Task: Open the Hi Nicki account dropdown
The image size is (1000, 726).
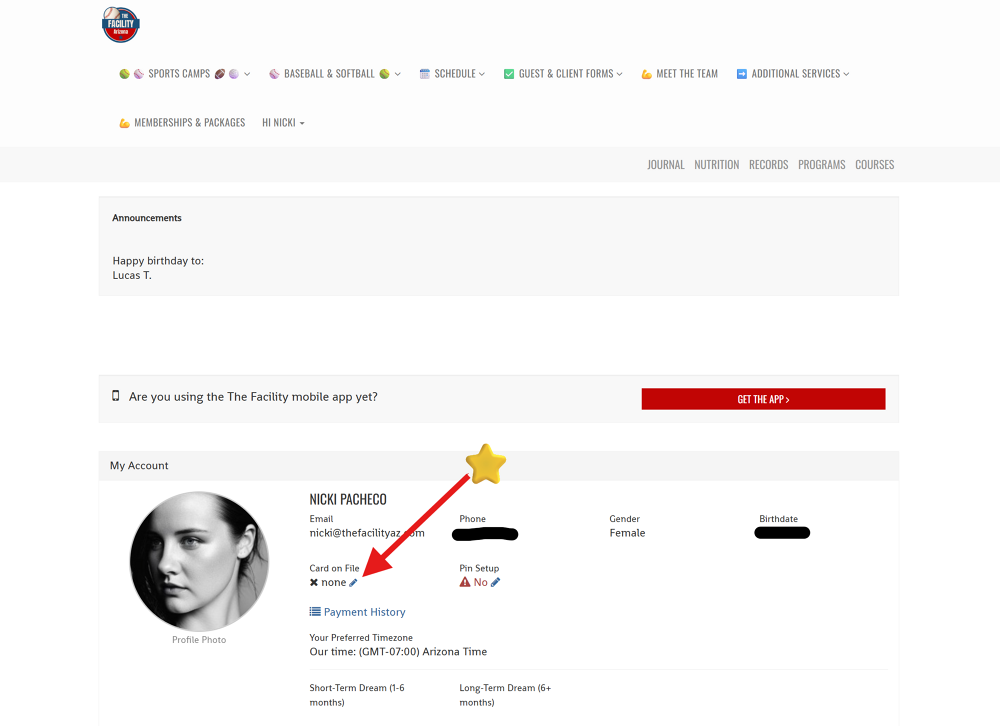Action: [283, 122]
